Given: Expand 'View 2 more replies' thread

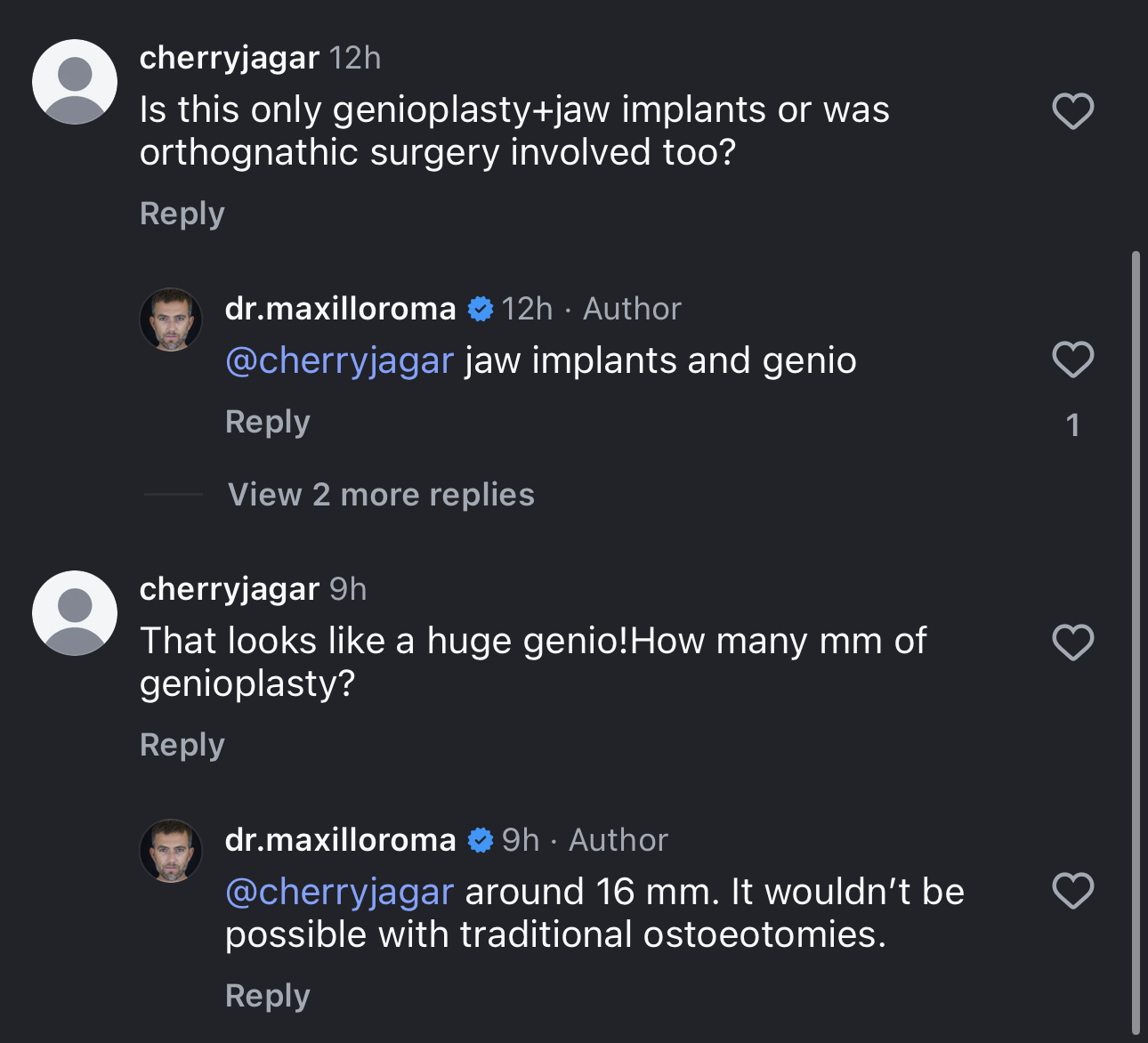Looking at the screenshot, I should coord(381,495).
